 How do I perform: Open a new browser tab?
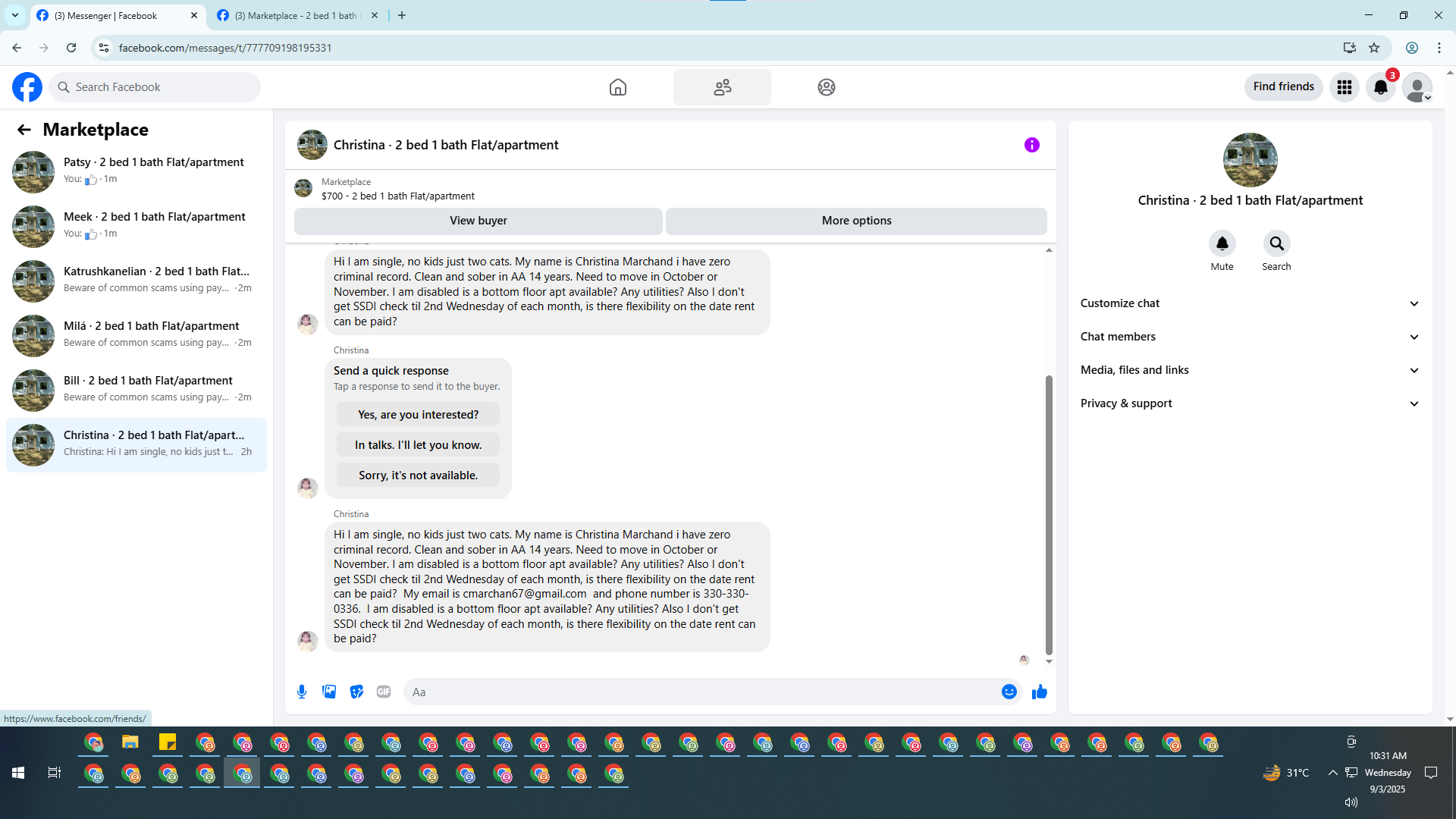coord(402,15)
